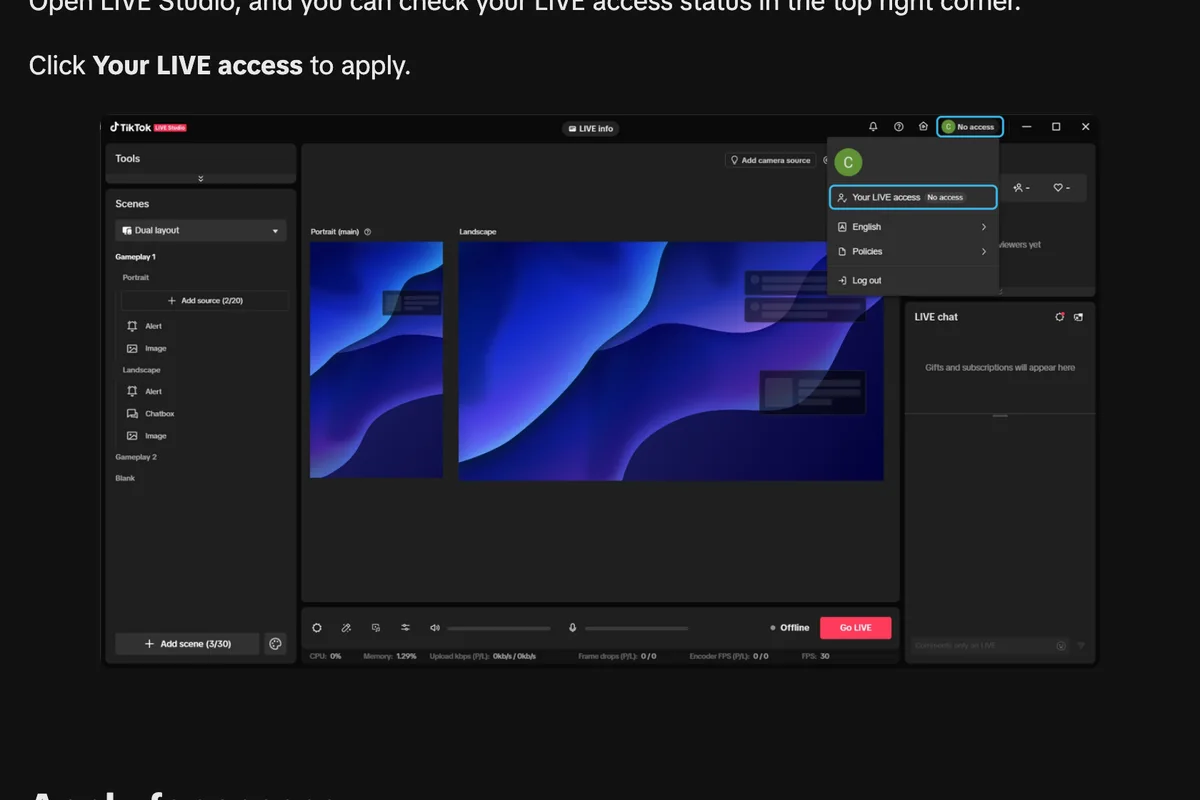This screenshot has width=1200, height=800.
Task: Click the Portrait group label in sources
Action: click(136, 278)
